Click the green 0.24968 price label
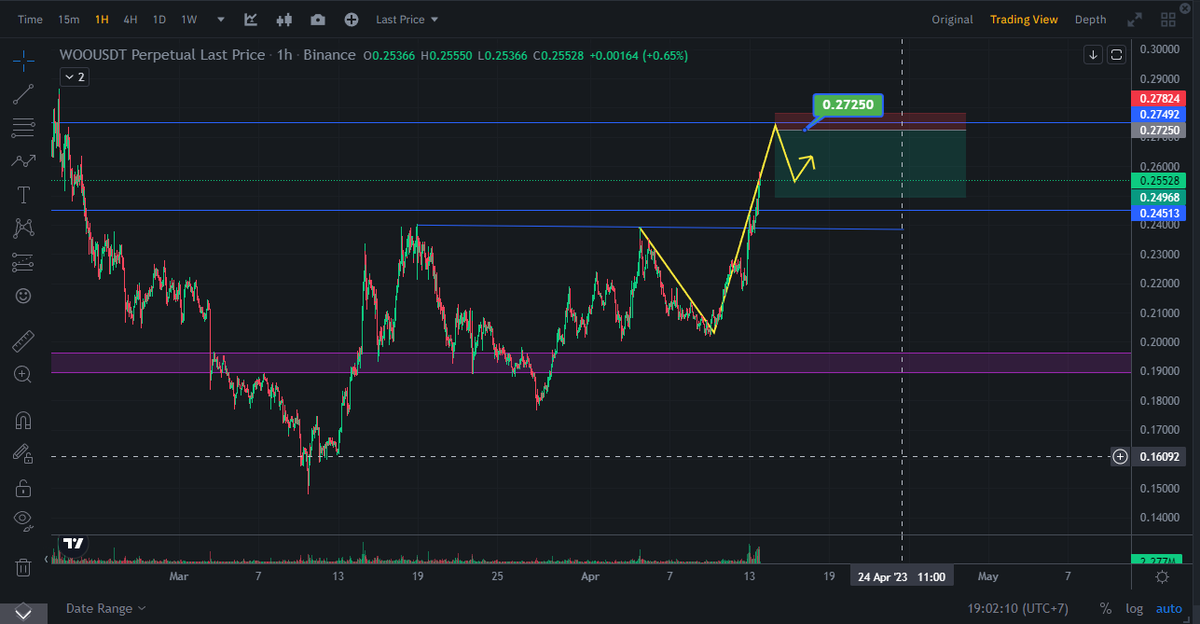Viewport: 1200px width, 624px height. point(1160,198)
